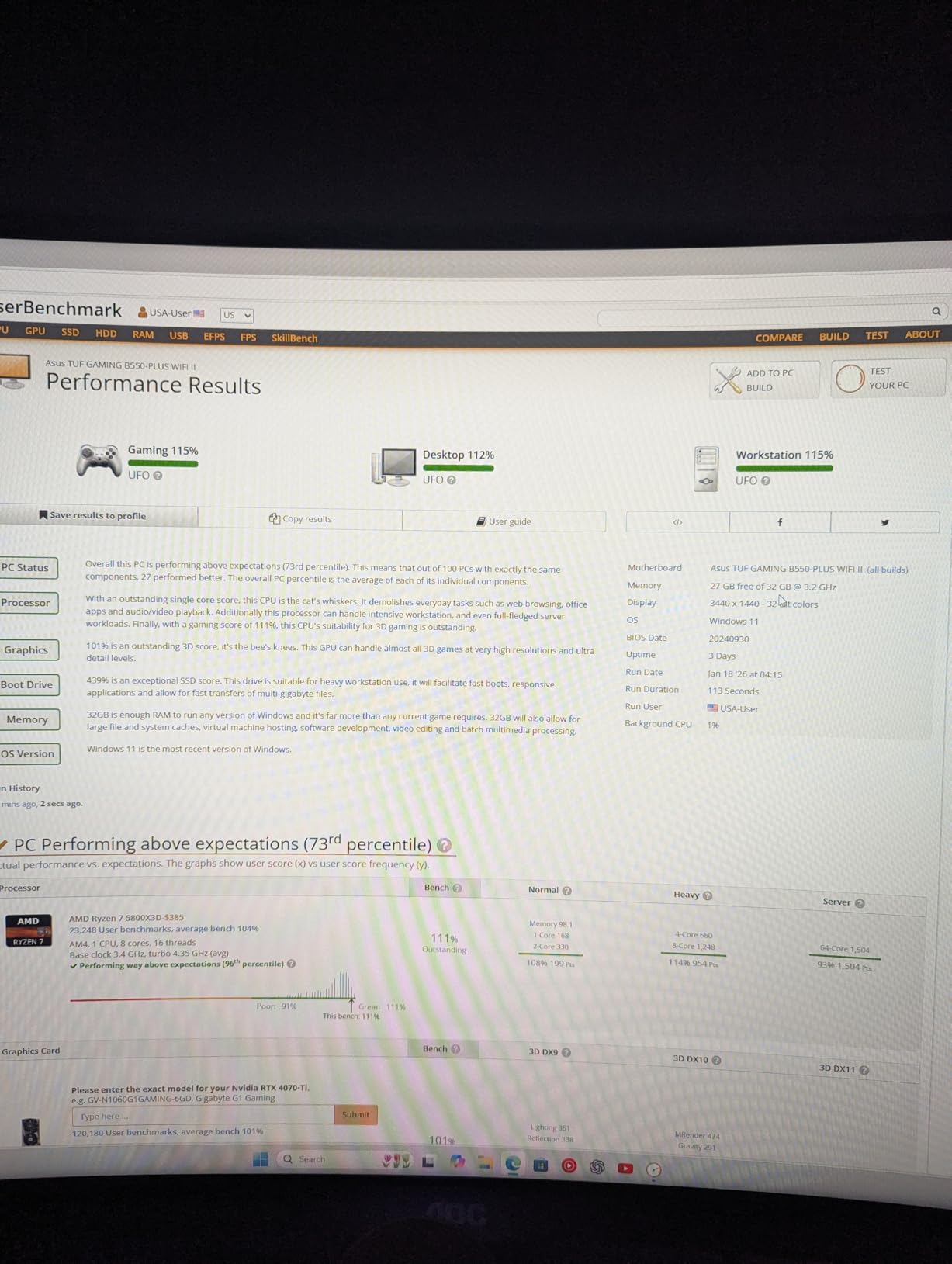952x1264 pixels.
Task: Open help icon next to Workstation UFO
Action: coord(766,481)
